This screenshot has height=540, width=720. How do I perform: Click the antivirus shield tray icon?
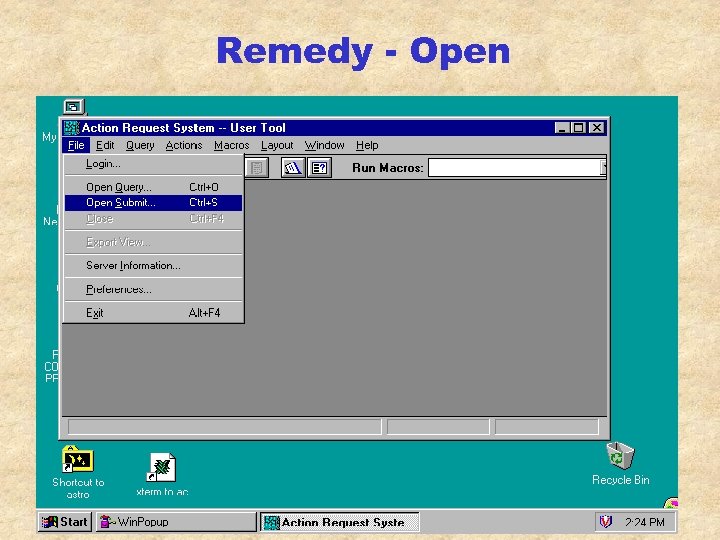pyautogui.click(x=606, y=522)
